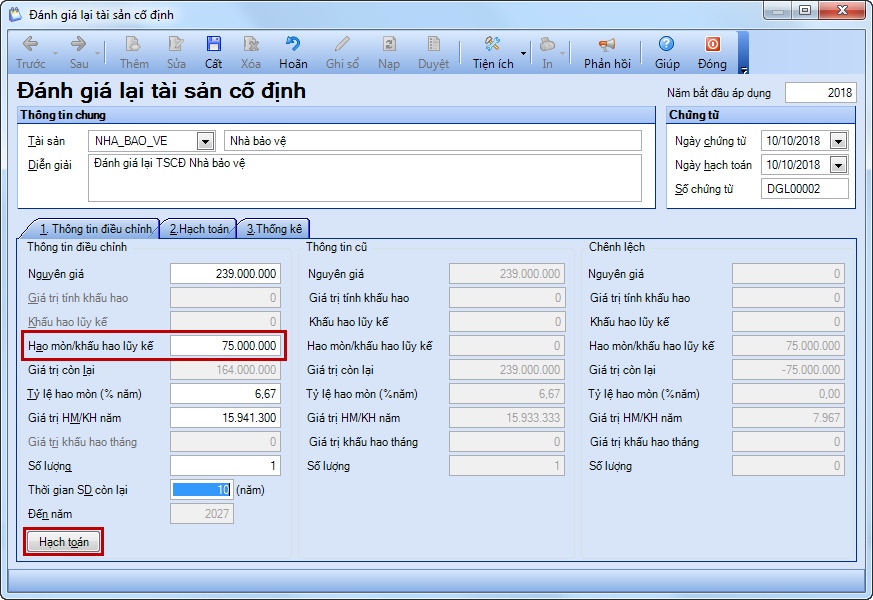Click Thời gian SD còn lại field

tap(202, 490)
